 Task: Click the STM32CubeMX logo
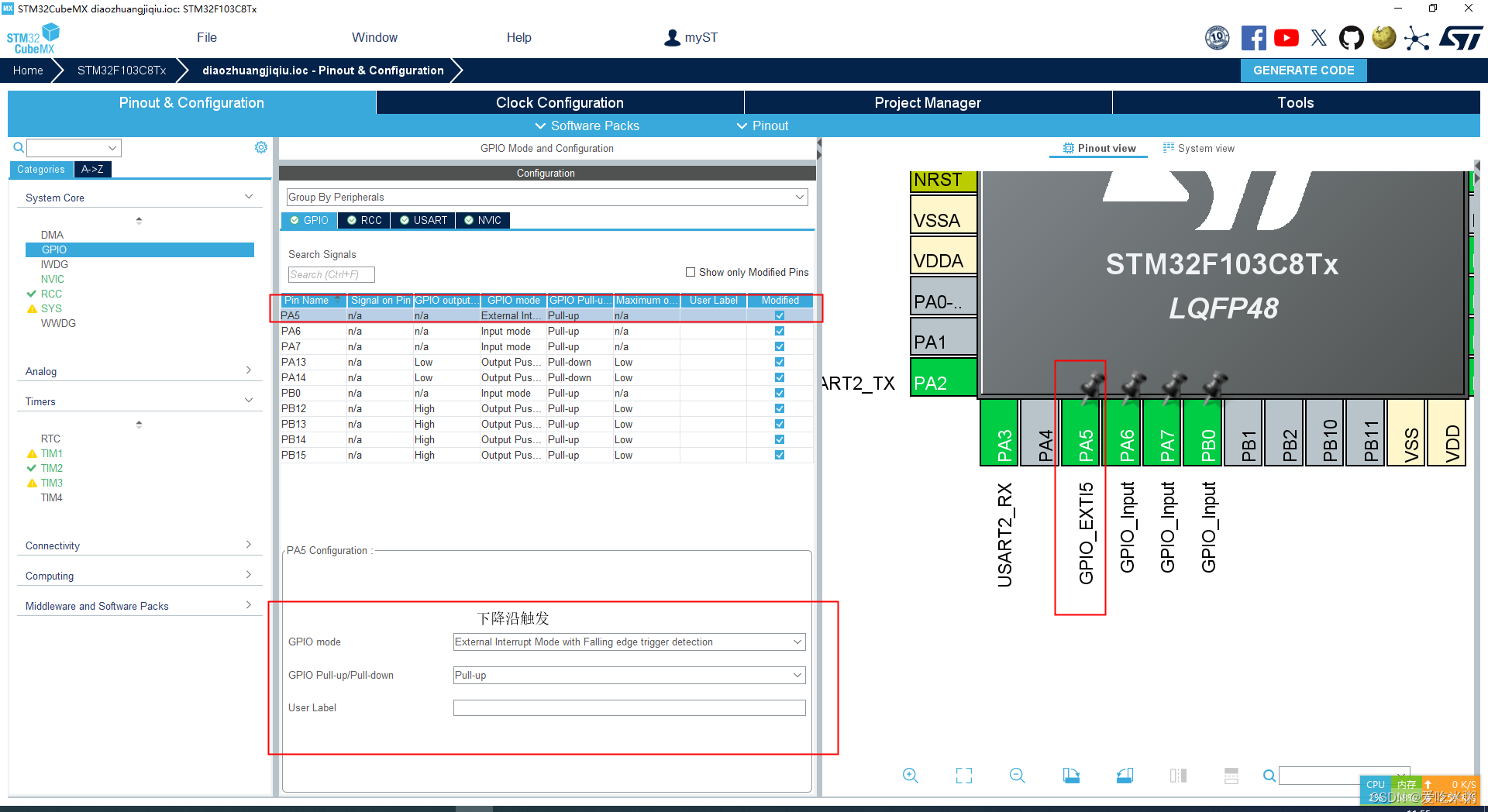pos(33,39)
